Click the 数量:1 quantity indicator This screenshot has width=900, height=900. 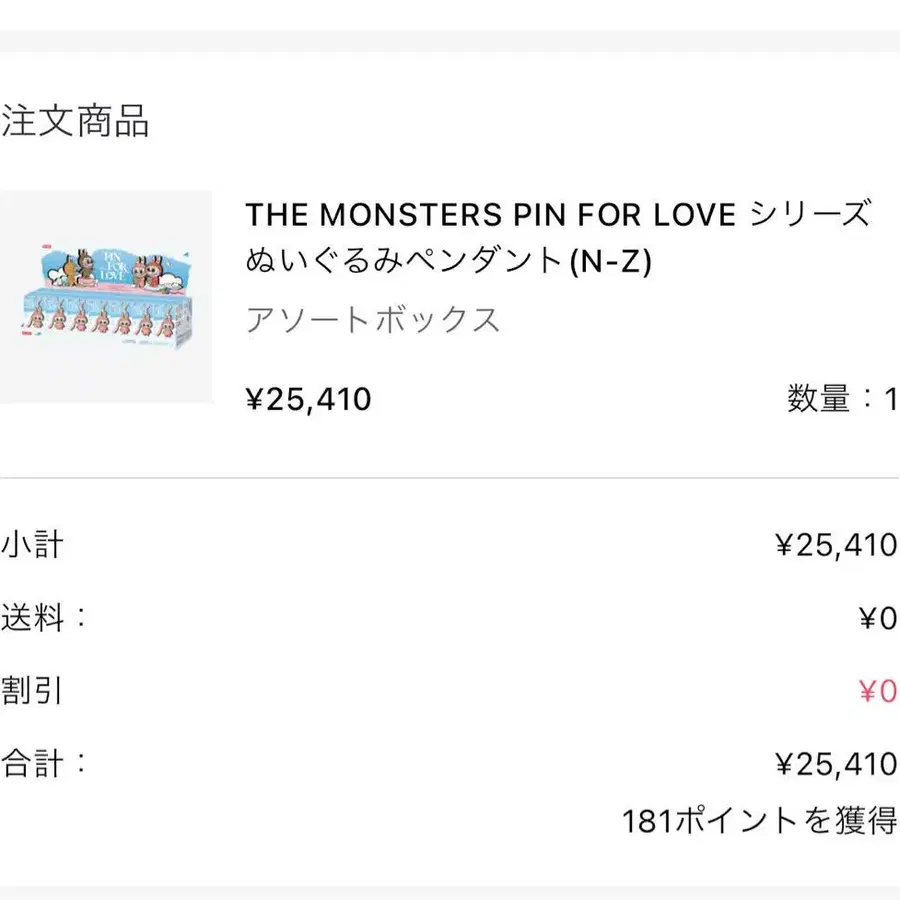pos(842,399)
